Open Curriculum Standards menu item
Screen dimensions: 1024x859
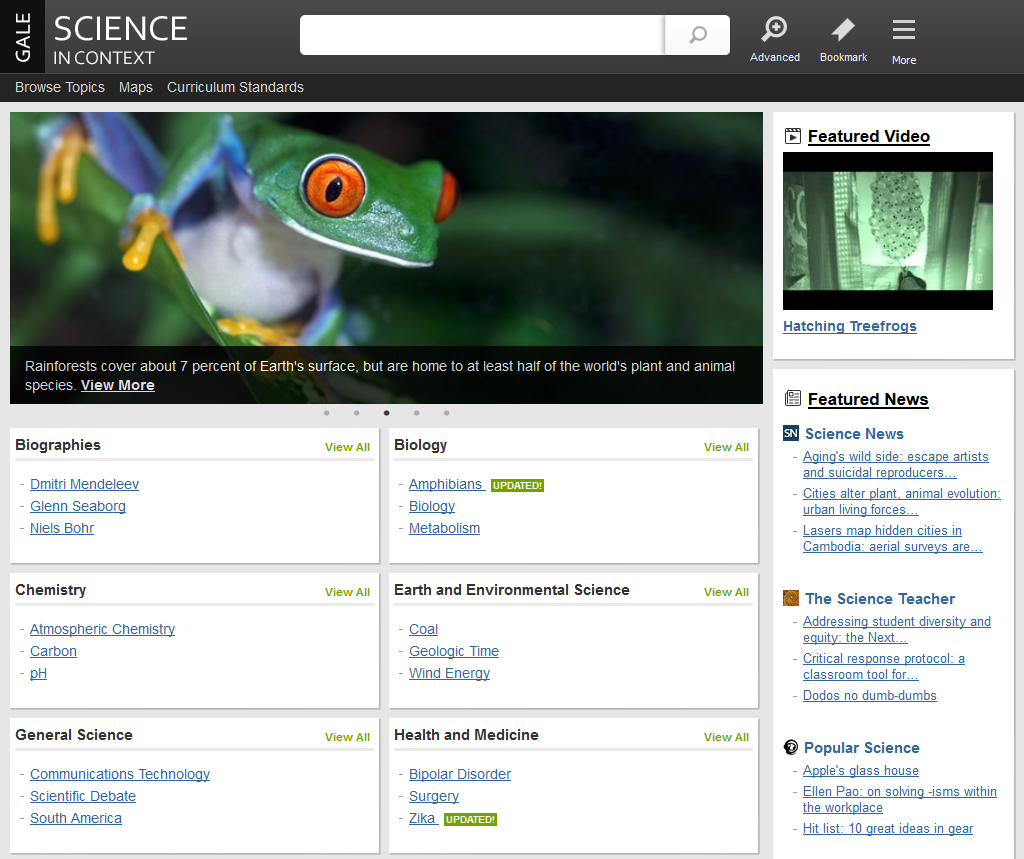pyautogui.click(x=235, y=87)
